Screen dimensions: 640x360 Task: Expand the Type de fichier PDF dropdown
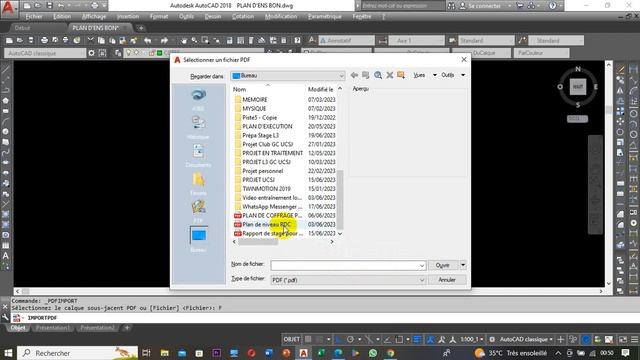click(422, 280)
